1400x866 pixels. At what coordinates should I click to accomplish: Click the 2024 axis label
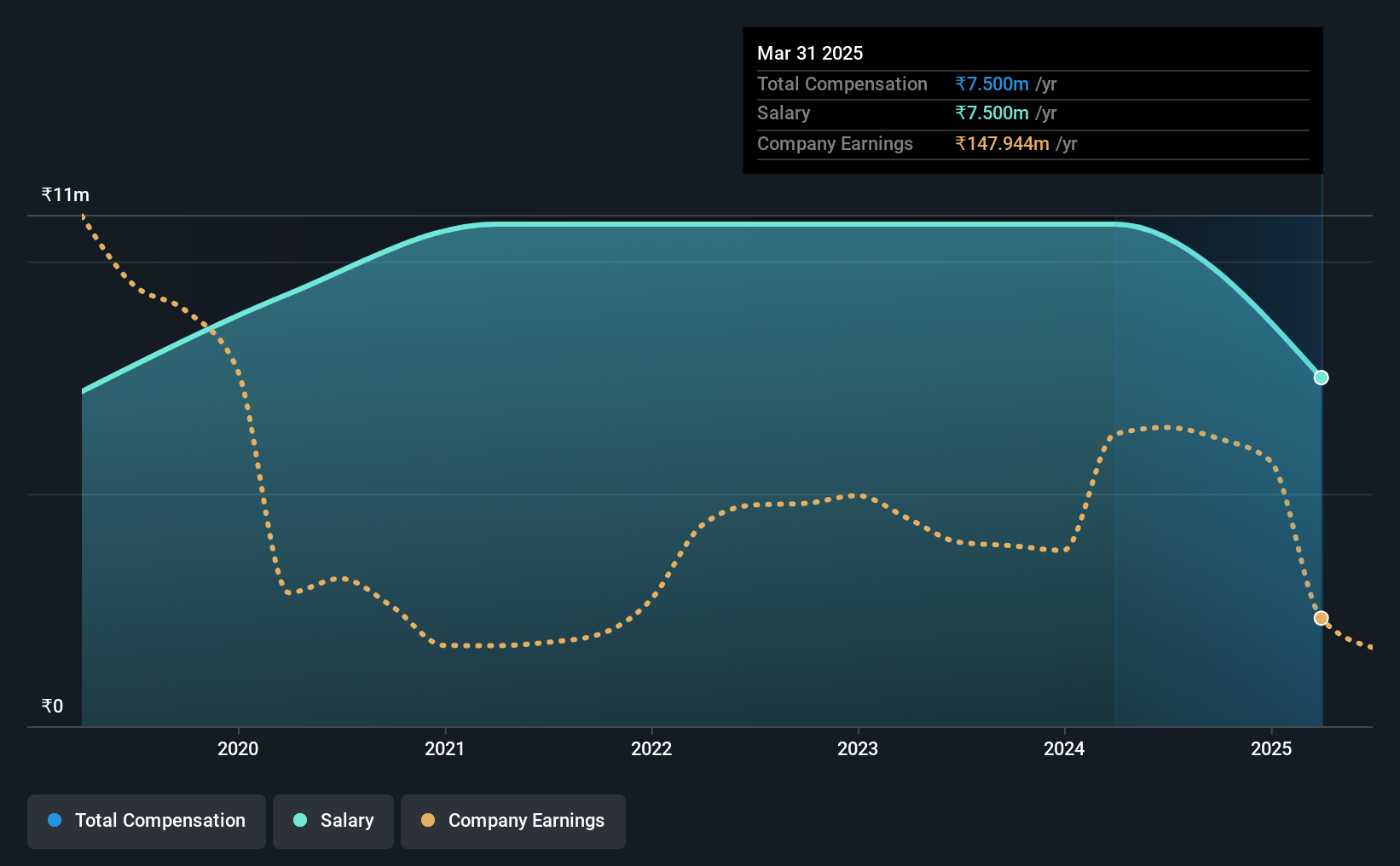(1064, 748)
